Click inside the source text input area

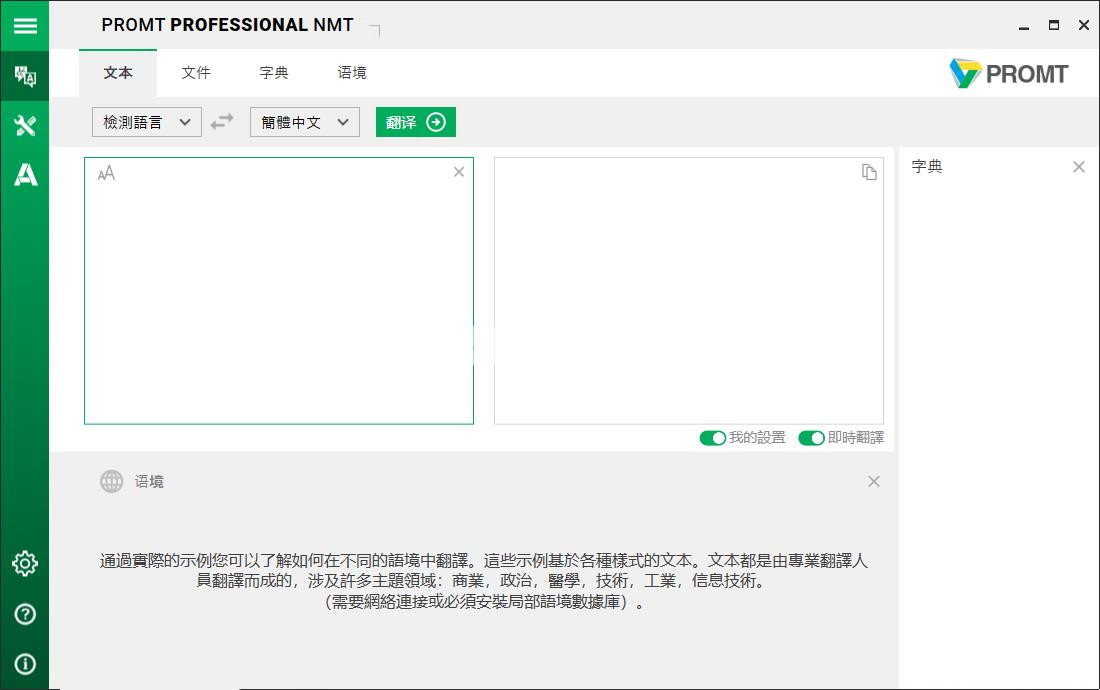(x=279, y=291)
